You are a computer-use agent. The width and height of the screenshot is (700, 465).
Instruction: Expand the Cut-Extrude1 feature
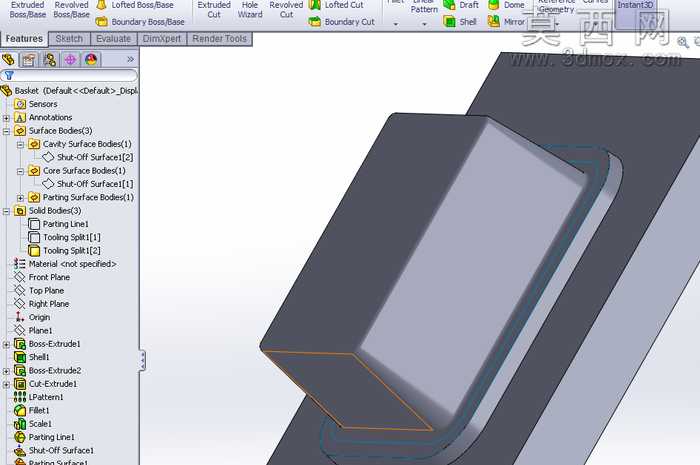(6, 384)
